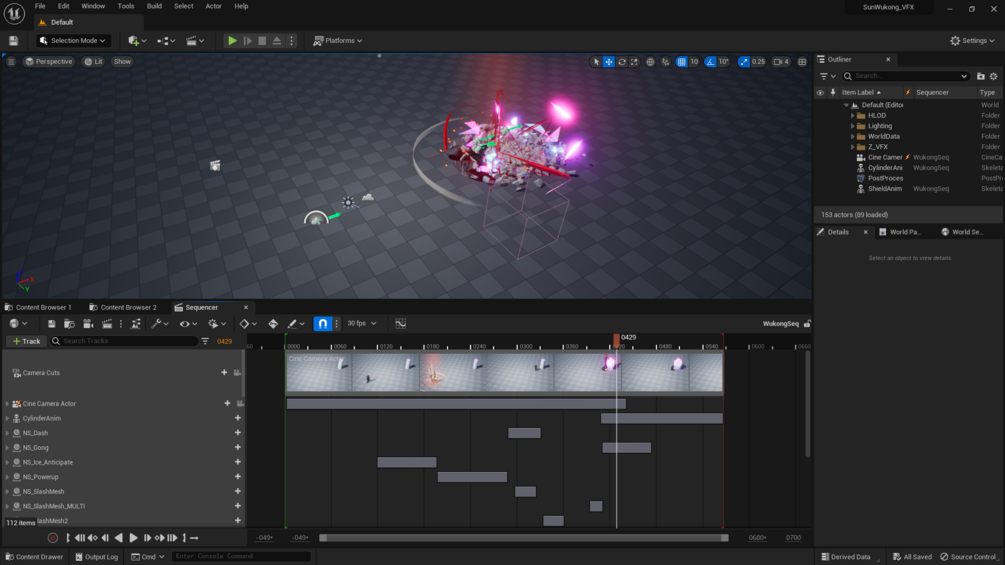Open viewport layout switcher icon

tap(802, 62)
